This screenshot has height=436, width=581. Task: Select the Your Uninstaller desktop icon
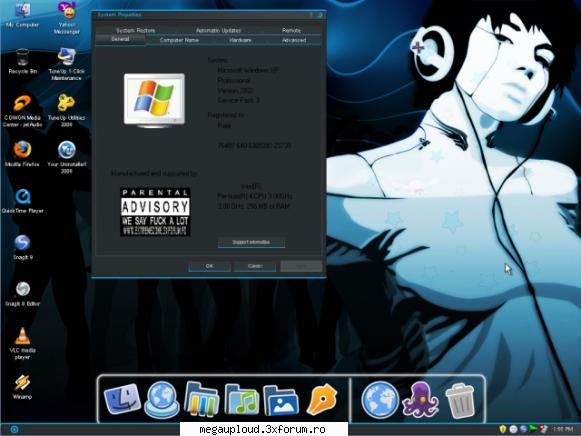click(67, 157)
